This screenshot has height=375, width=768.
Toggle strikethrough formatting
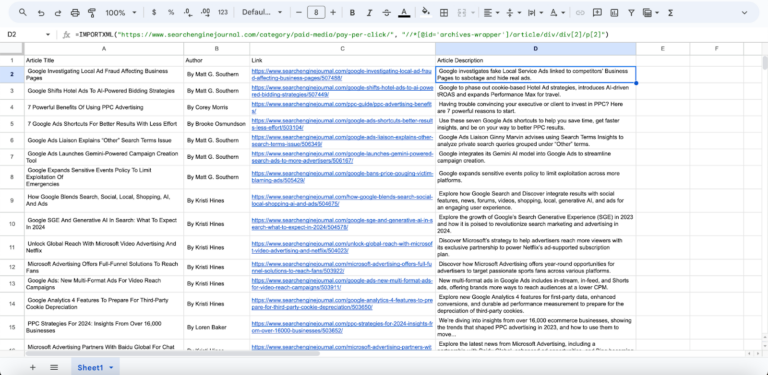(x=386, y=13)
